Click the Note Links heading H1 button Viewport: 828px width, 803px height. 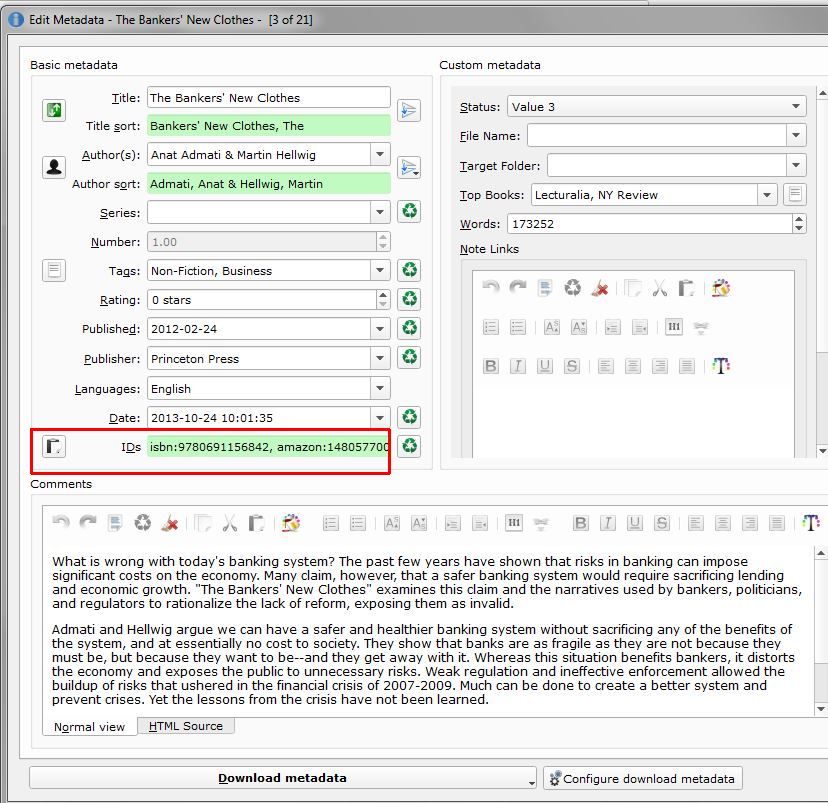(x=674, y=327)
